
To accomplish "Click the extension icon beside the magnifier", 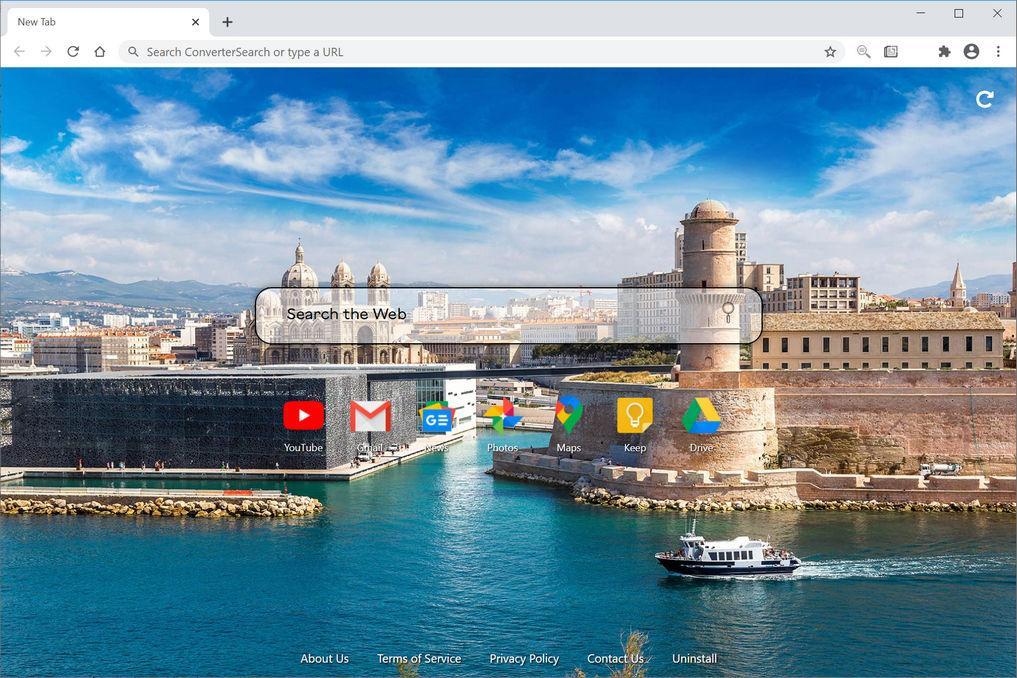I will point(891,51).
